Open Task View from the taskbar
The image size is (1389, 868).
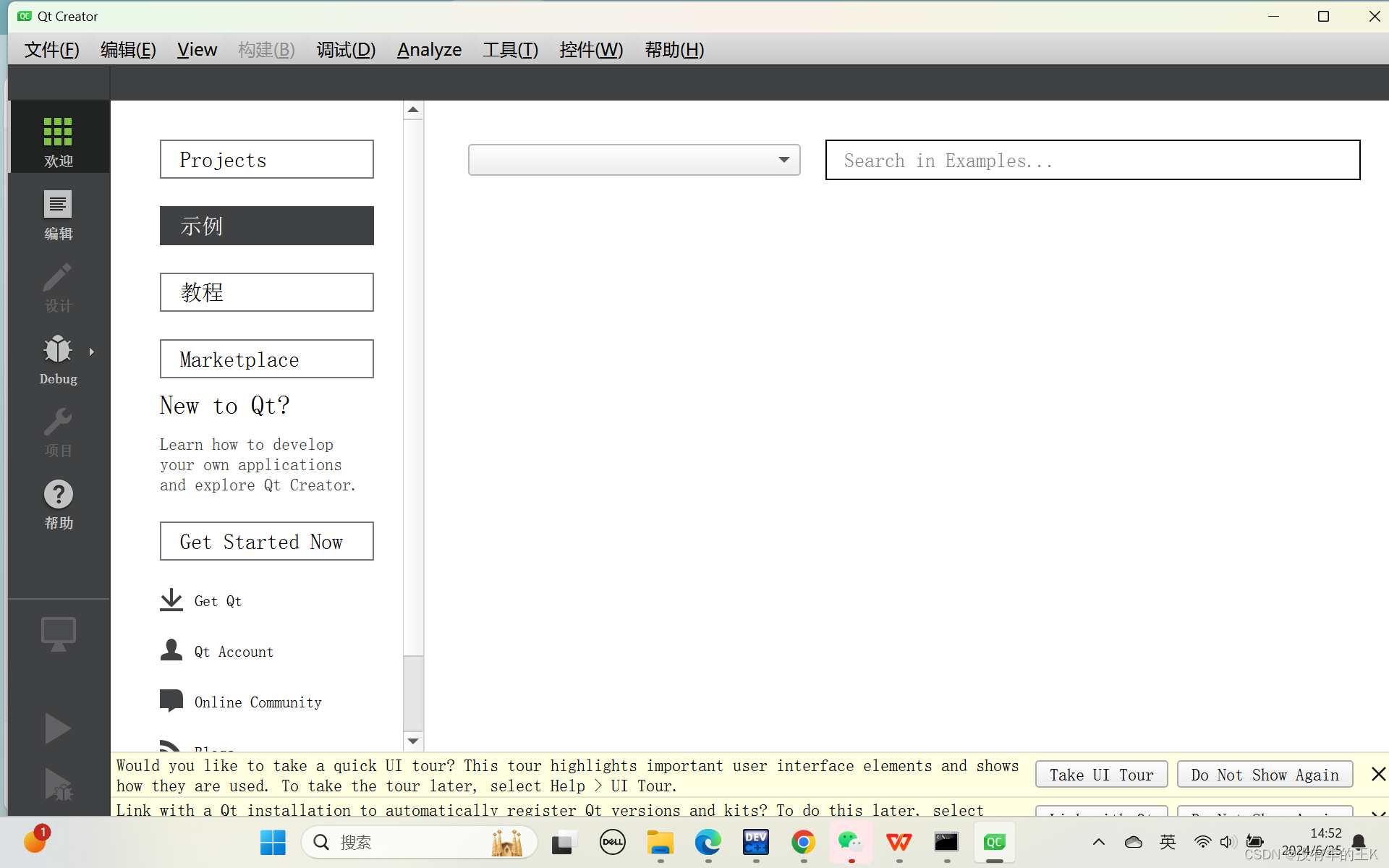[x=564, y=842]
